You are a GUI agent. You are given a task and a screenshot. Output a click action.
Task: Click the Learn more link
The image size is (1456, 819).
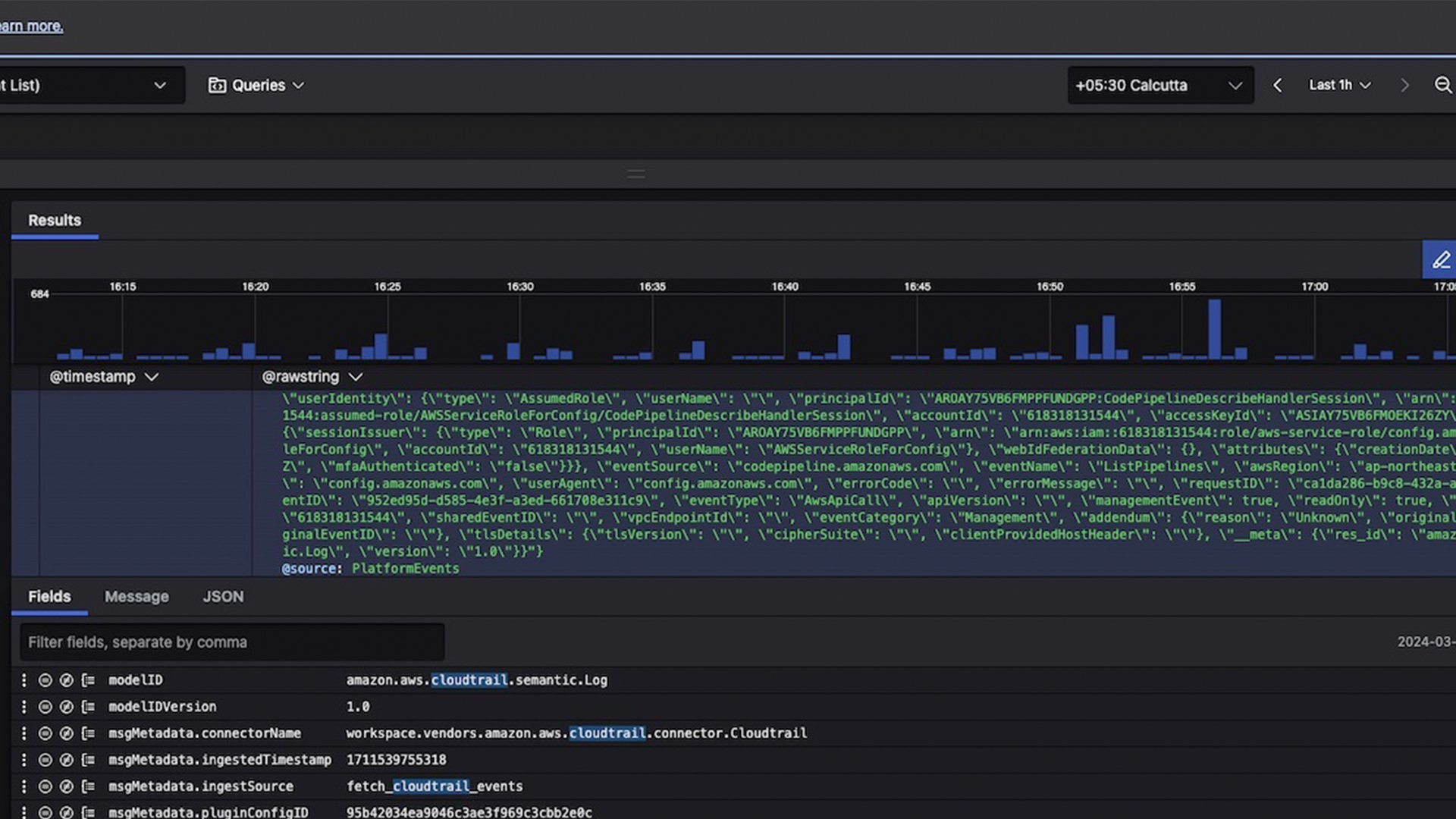click(x=32, y=27)
